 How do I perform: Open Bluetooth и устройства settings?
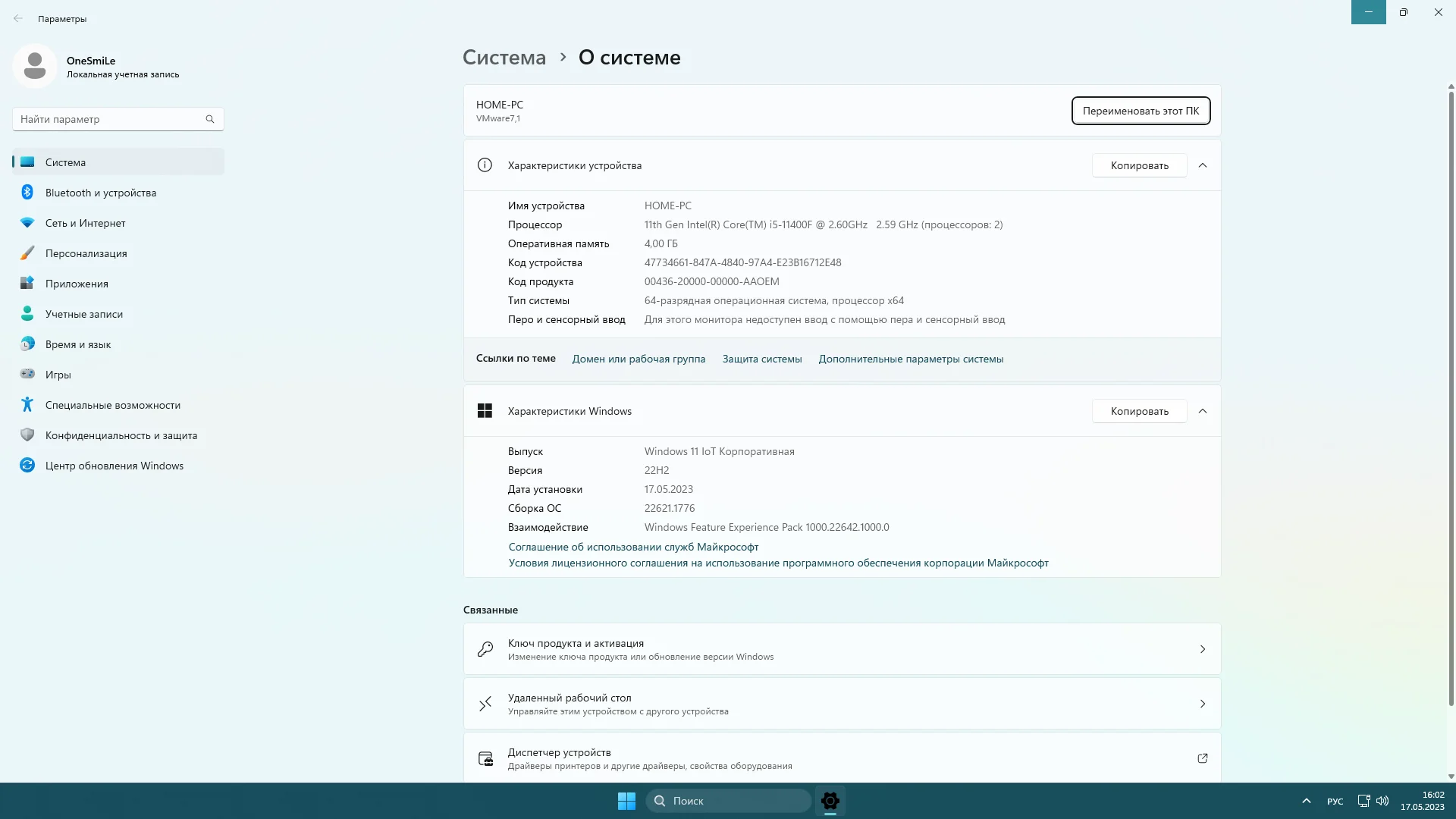[x=101, y=193]
